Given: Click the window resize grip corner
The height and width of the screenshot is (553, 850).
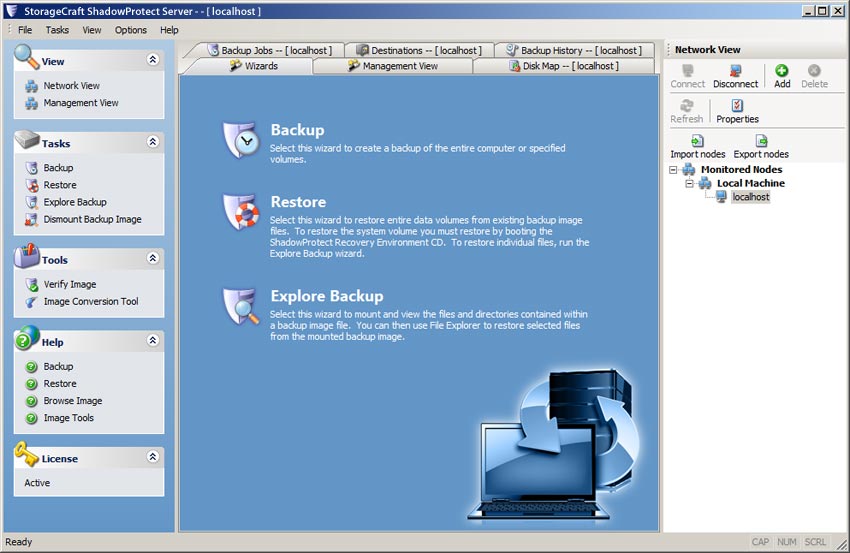Looking at the screenshot, I should [842, 544].
